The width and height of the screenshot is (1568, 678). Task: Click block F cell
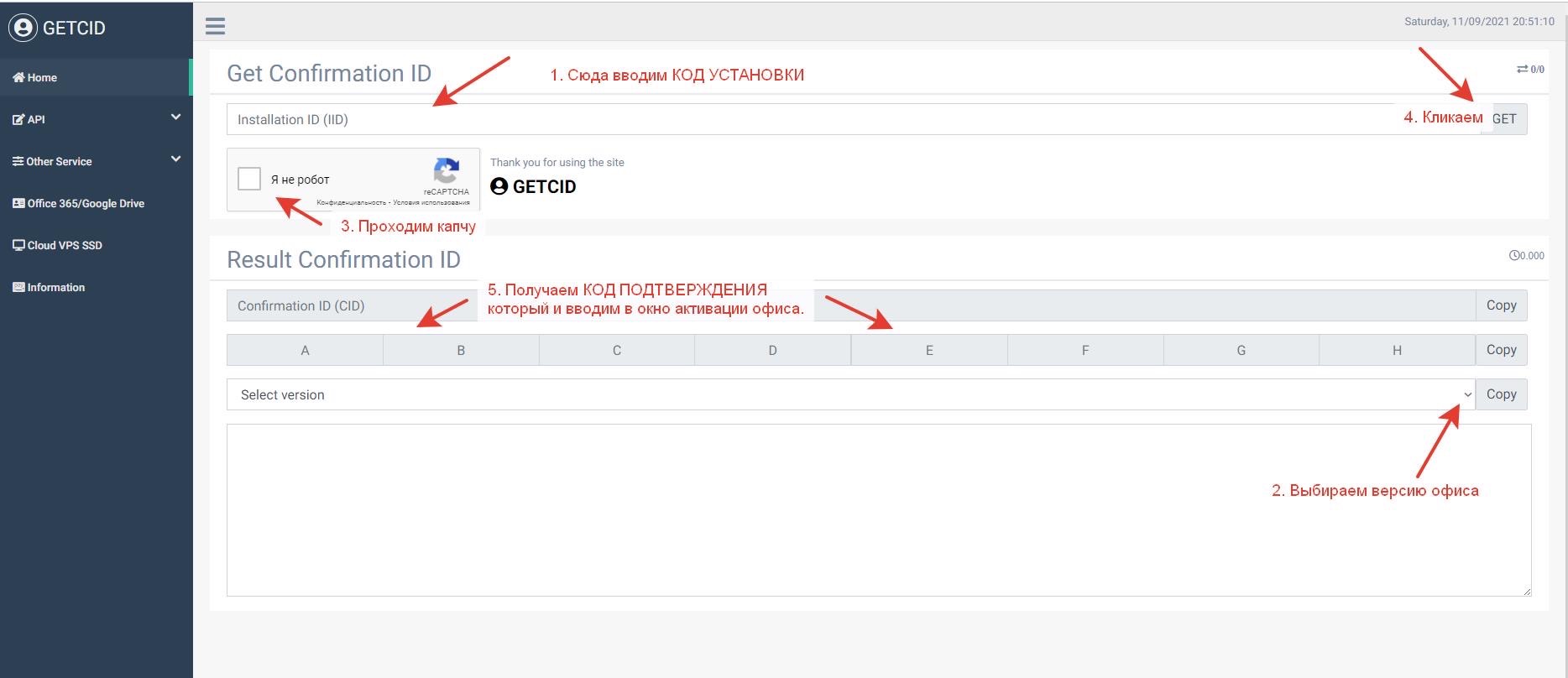(1085, 350)
